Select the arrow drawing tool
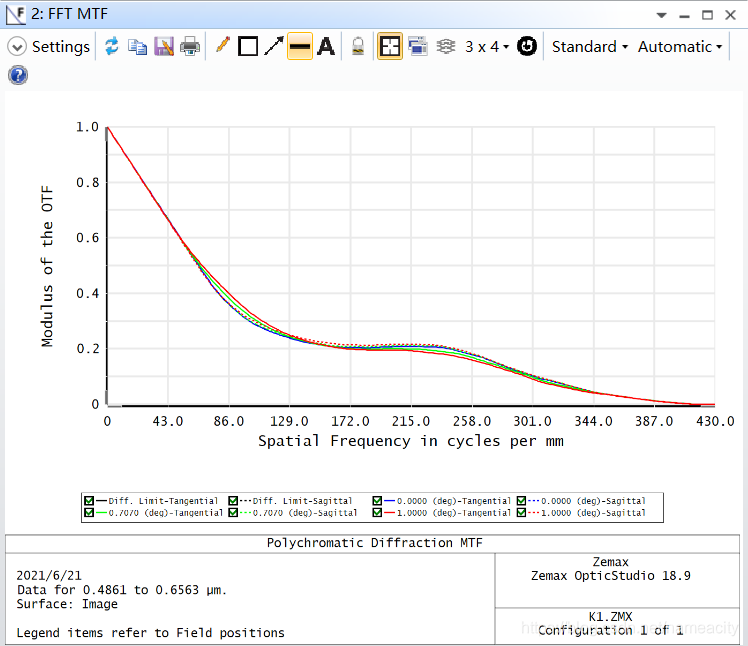This screenshot has height=646, width=748. pos(274,46)
